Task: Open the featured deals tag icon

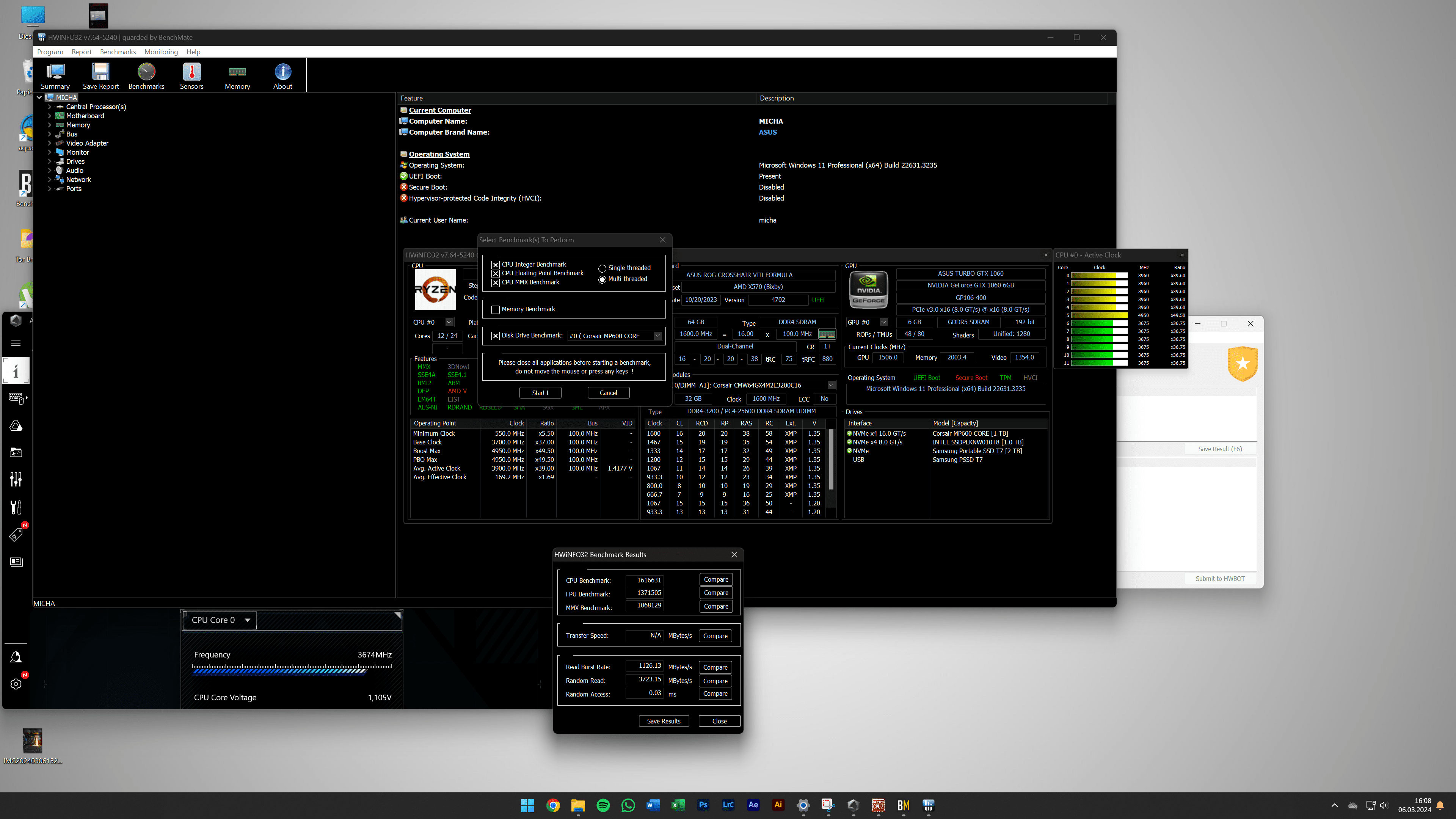Action: coord(16,534)
